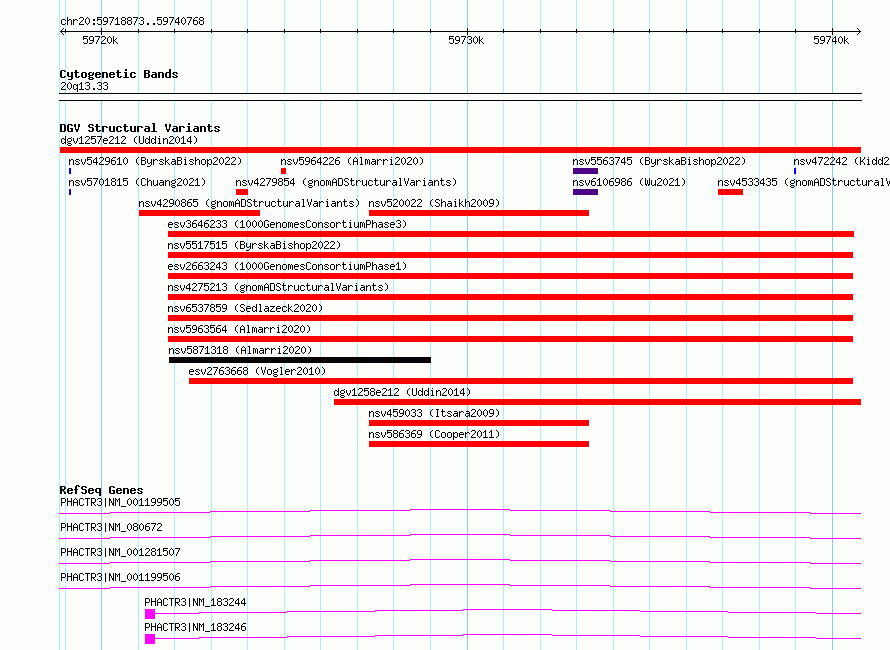Image resolution: width=890 pixels, height=650 pixels.
Task: Click the red bar under dgv1258e212
Action: pos(598,402)
